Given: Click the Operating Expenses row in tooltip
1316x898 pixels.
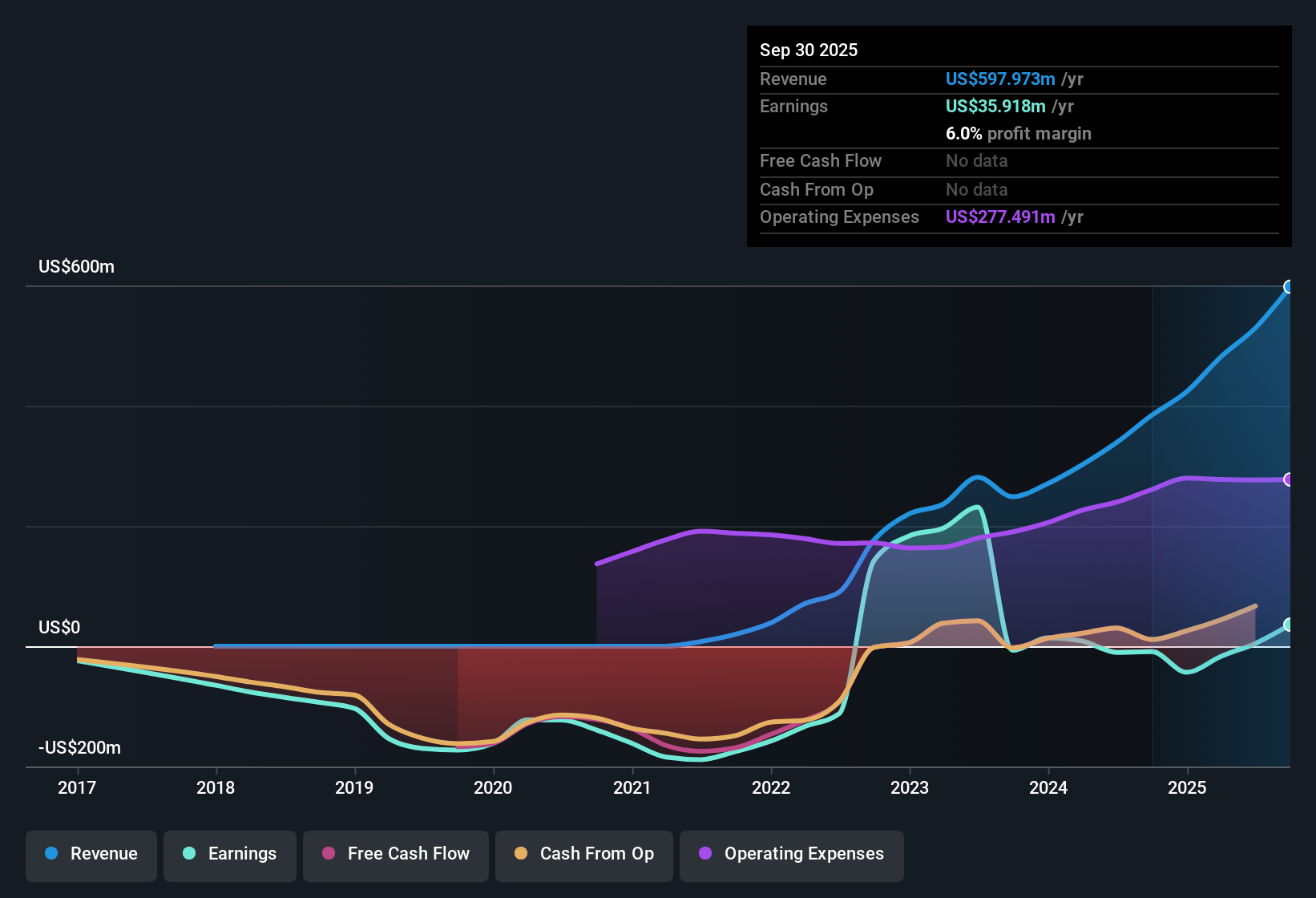Looking at the screenshot, I should pos(922,216).
